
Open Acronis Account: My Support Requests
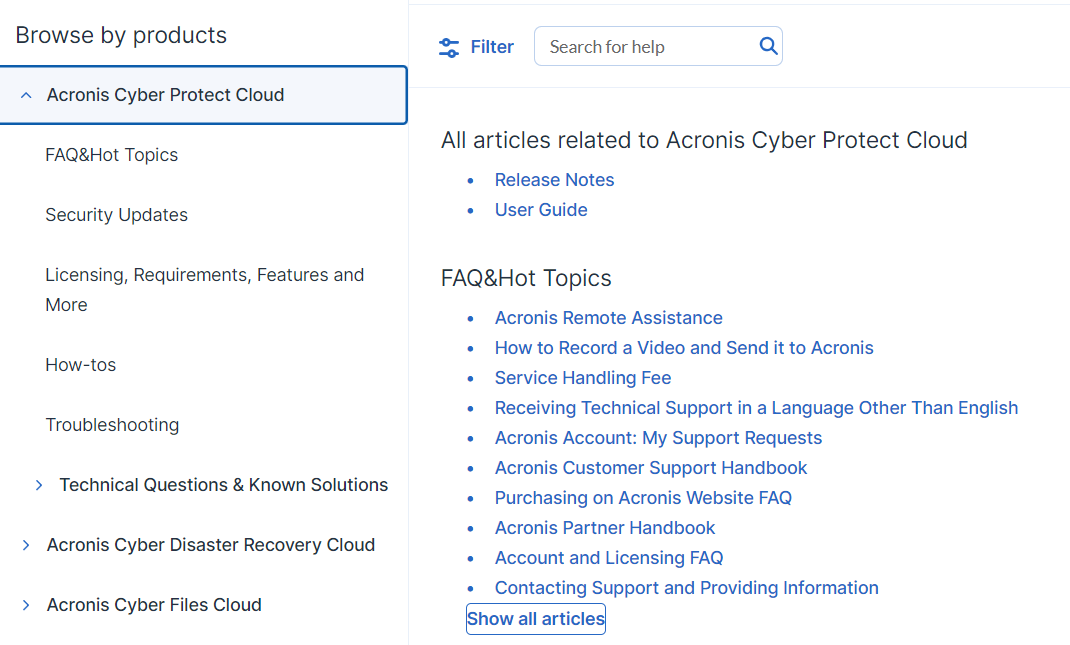[x=658, y=438]
